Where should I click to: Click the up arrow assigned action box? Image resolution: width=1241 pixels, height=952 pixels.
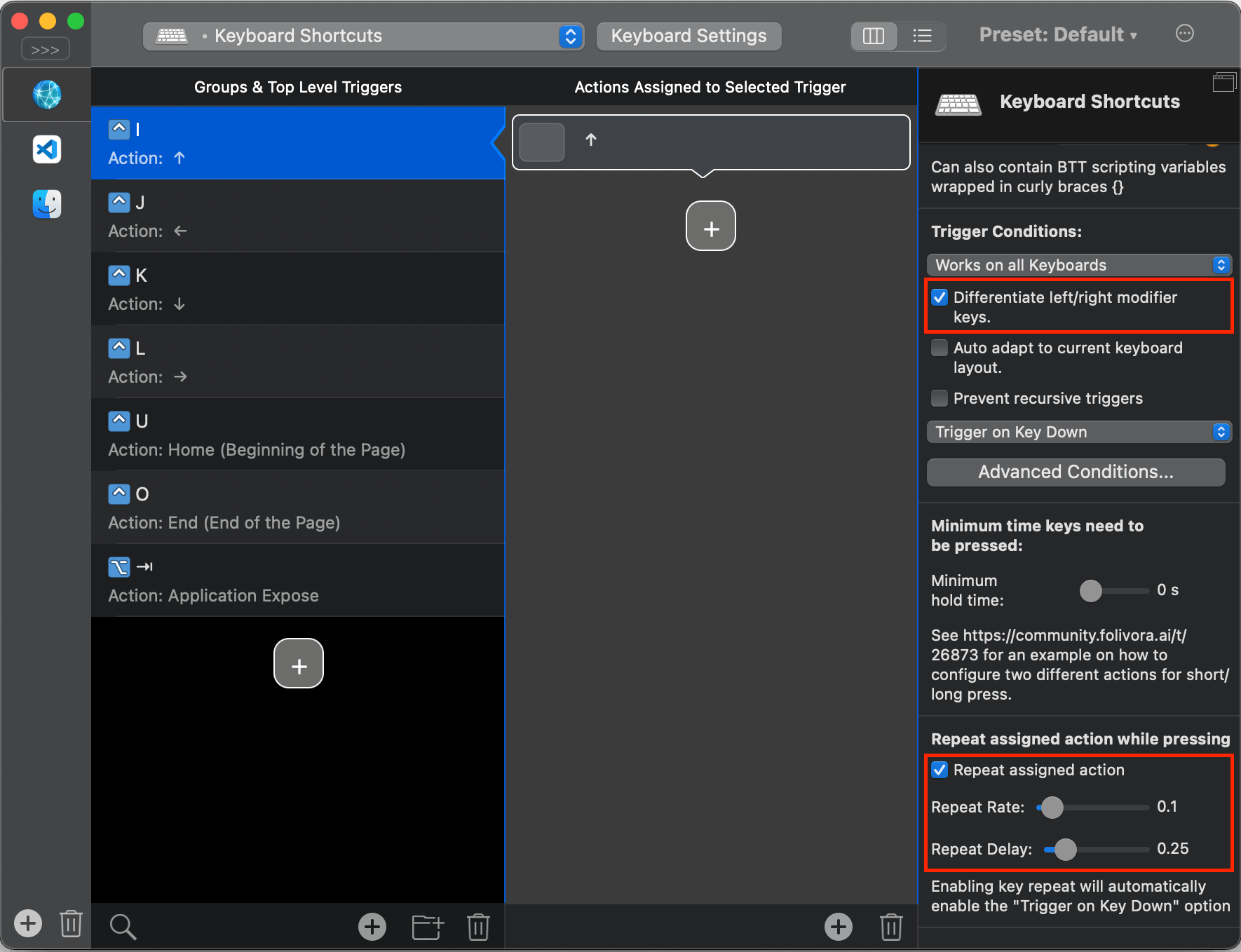pyautogui.click(x=711, y=142)
